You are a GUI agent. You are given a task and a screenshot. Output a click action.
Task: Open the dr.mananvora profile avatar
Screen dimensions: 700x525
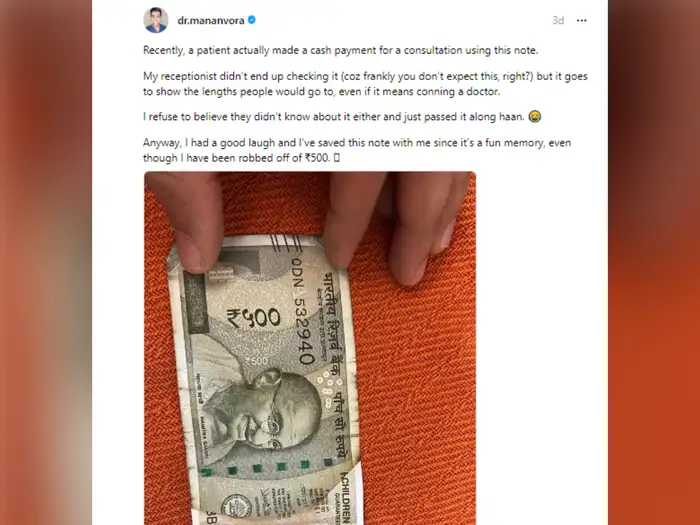[x=156, y=20]
